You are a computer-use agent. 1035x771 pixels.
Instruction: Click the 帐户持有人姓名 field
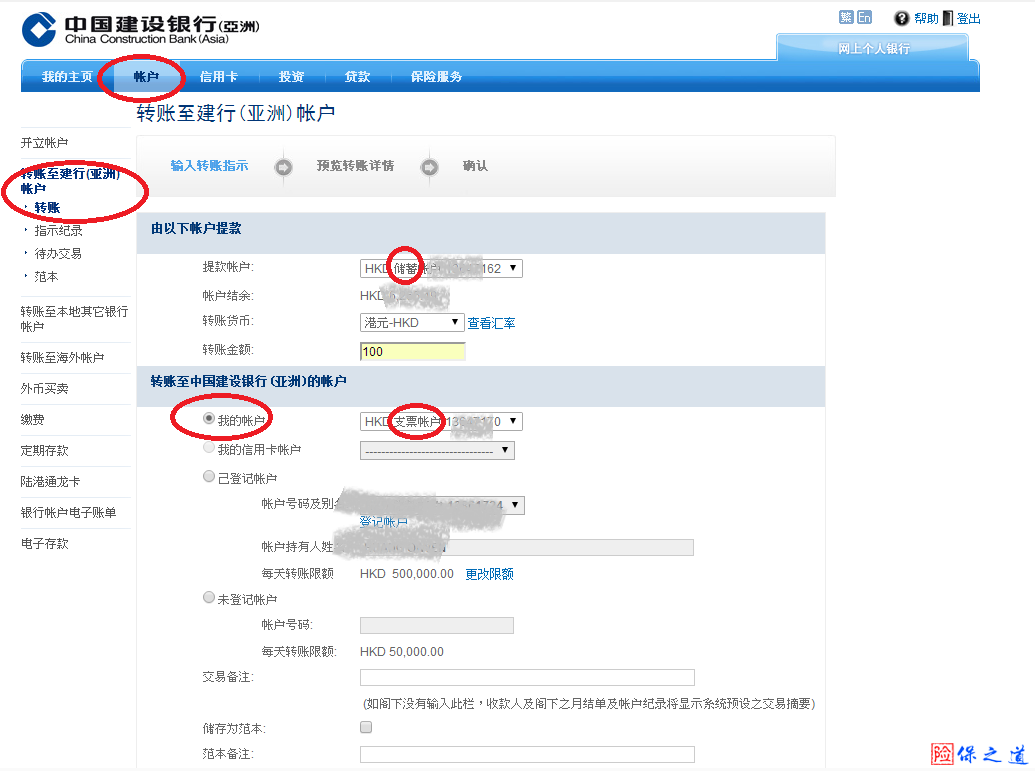[527, 547]
